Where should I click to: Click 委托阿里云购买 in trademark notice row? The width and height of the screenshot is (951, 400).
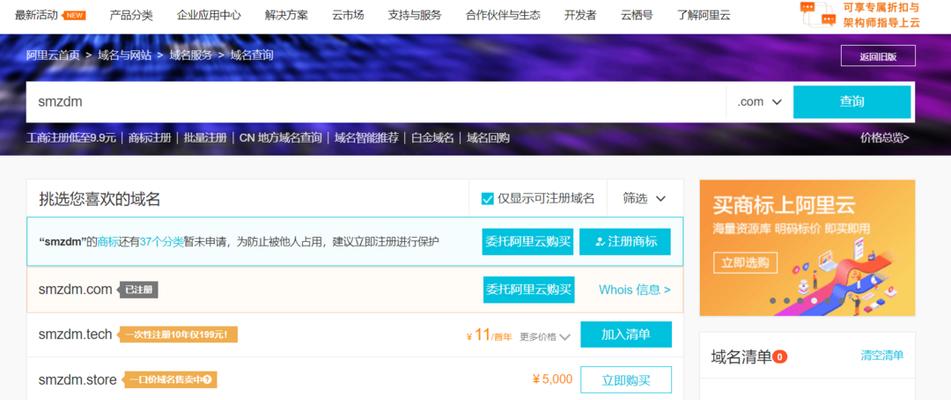click(528, 242)
